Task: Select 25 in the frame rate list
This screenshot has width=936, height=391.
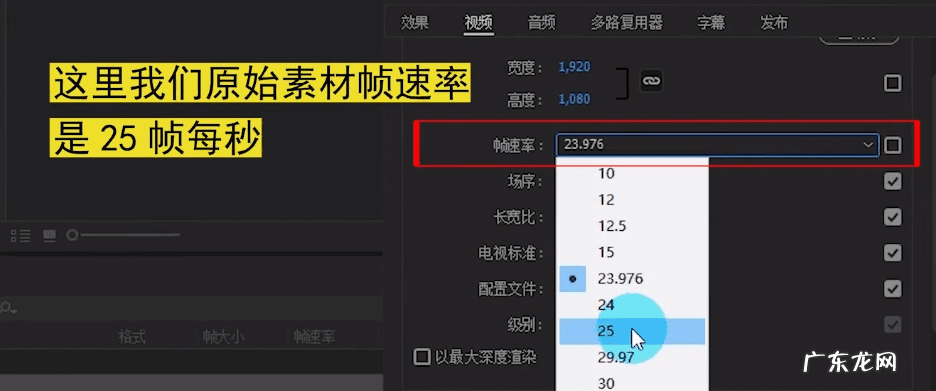Action: pyautogui.click(x=632, y=331)
